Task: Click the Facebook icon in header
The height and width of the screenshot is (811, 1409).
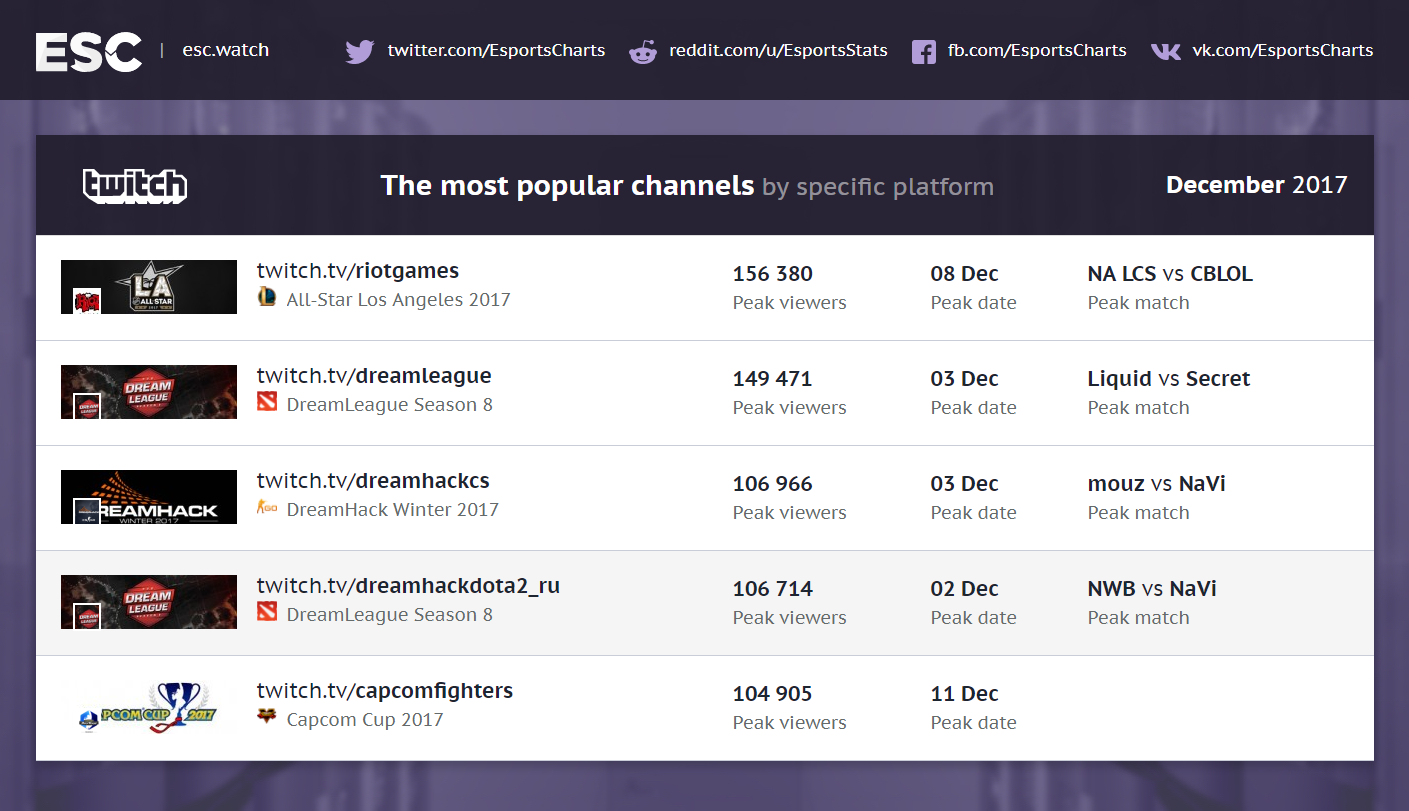Action: [x=924, y=51]
